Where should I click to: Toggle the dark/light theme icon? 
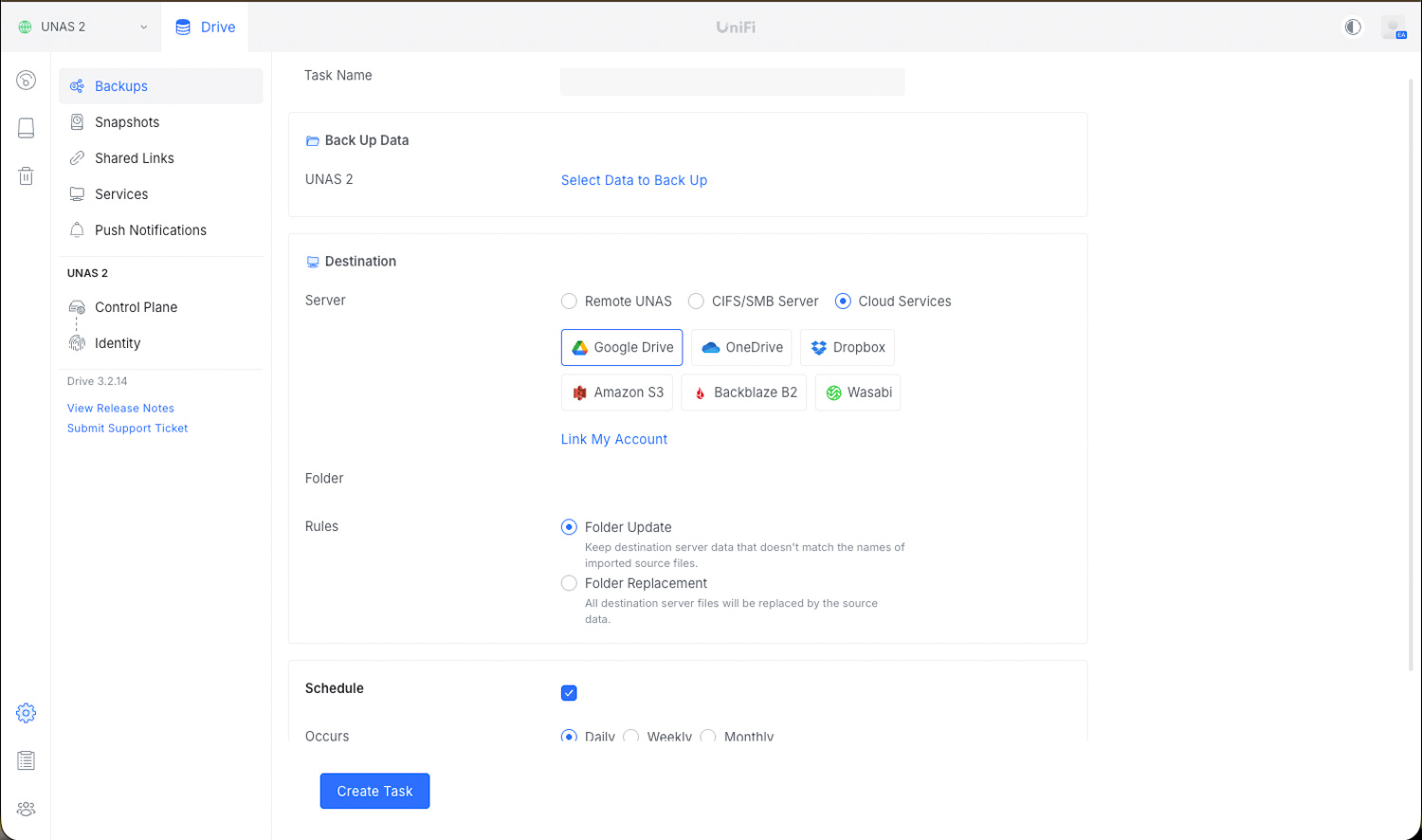(x=1353, y=27)
